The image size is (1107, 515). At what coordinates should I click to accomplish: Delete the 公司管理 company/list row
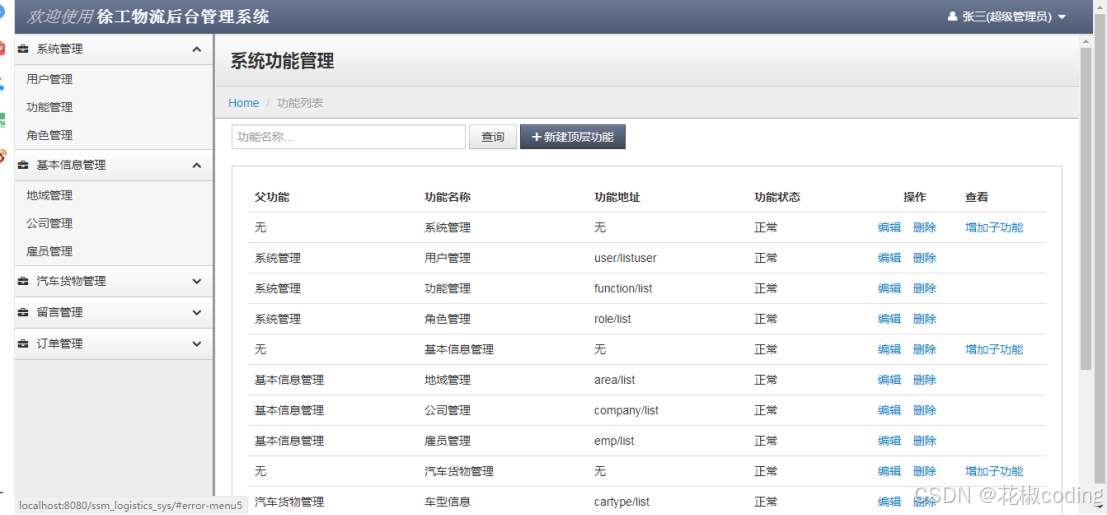click(x=925, y=410)
